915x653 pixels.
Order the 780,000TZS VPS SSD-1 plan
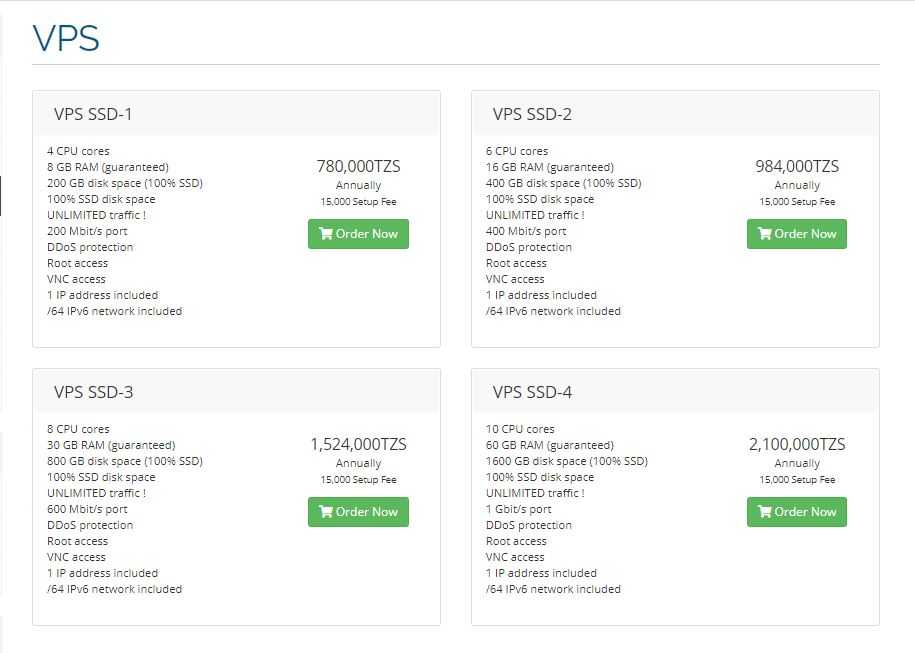pos(358,234)
